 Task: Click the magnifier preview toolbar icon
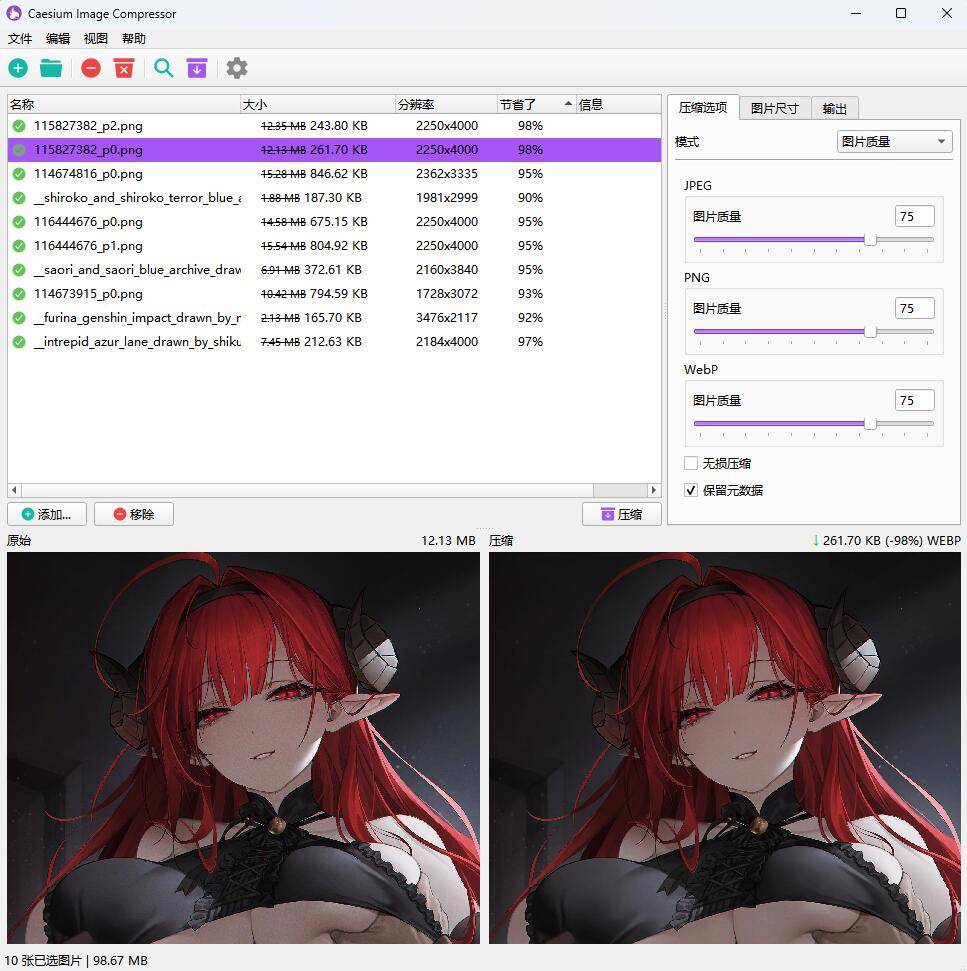pos(163,68)
